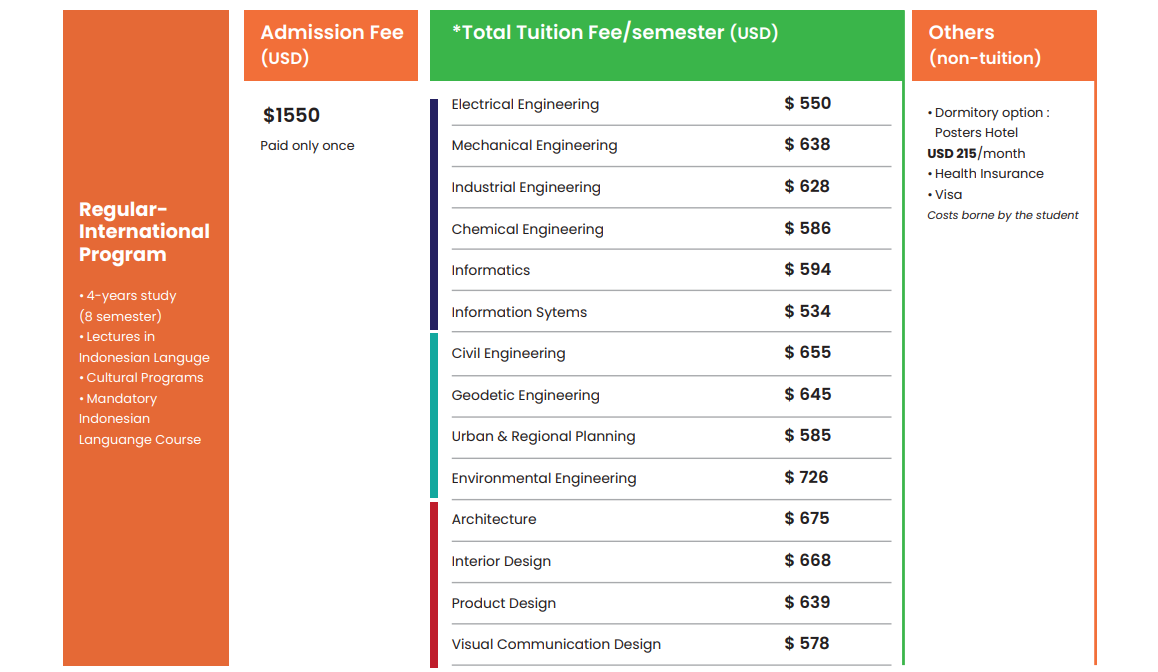Click the Interior Design program name
Viewport: 1158px width, 672px height.
tap(501, 561)
